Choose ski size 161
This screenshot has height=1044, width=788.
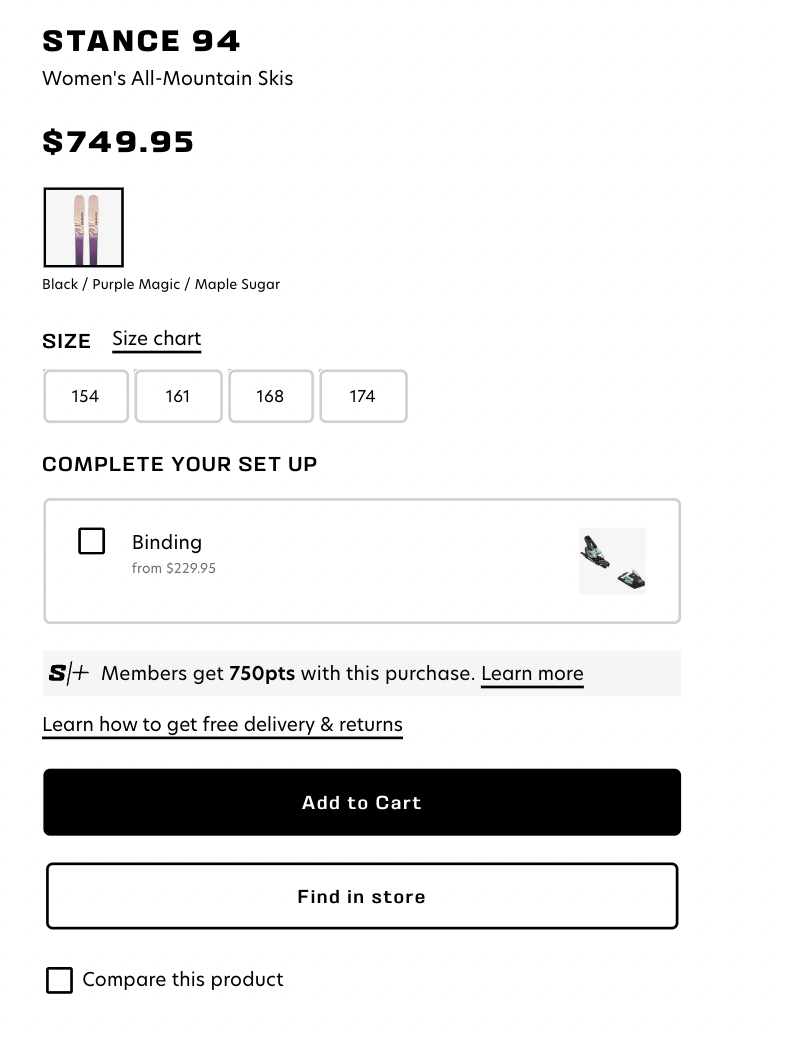178,396
